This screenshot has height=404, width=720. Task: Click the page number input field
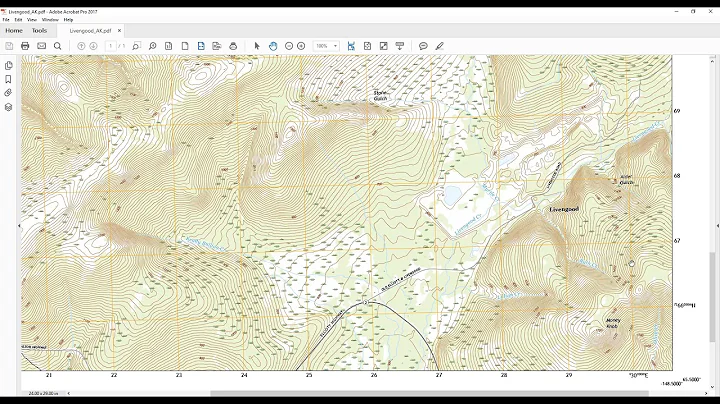(x=110, y=46)
